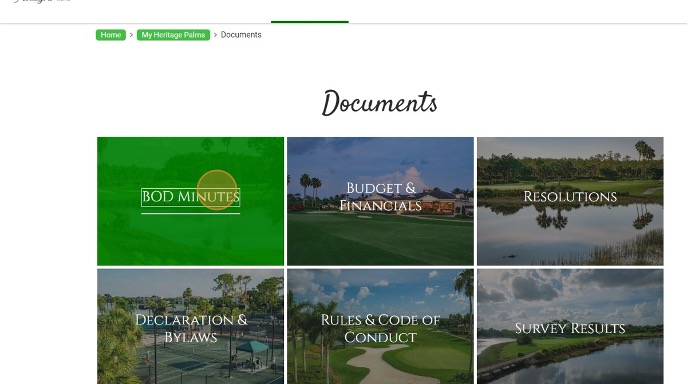
Task: Click the palm tree reflection in the Resolutions photo
Action: pyautogui.click(x=553, y=219)
